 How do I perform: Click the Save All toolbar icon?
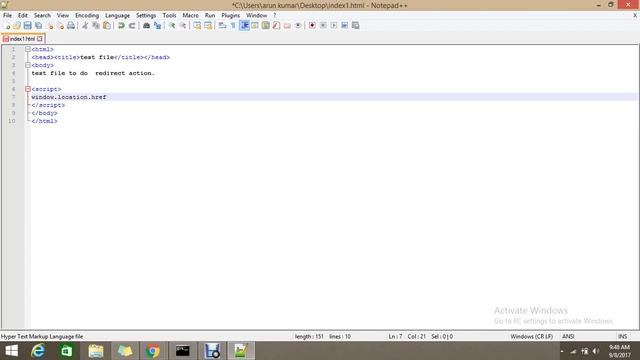(38, 26)
